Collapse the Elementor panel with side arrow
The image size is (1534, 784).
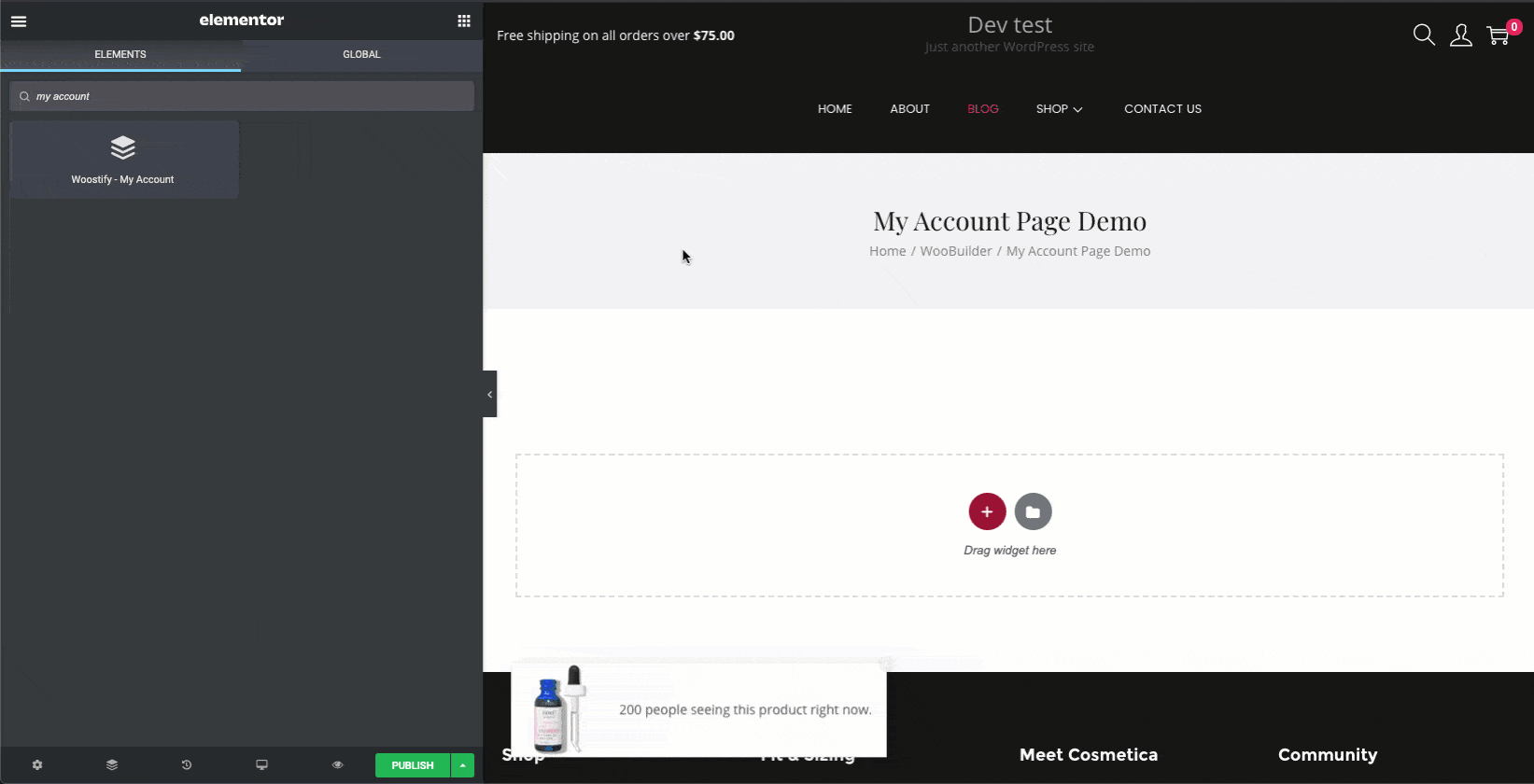489,394
